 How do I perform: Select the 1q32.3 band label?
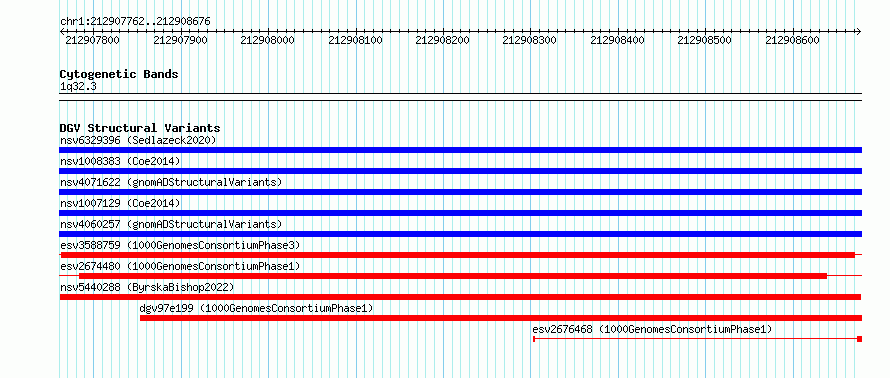tap(77, 86)
